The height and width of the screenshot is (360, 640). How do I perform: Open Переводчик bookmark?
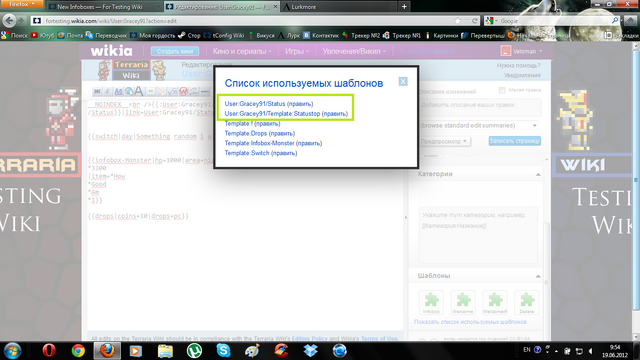(107, 36)
